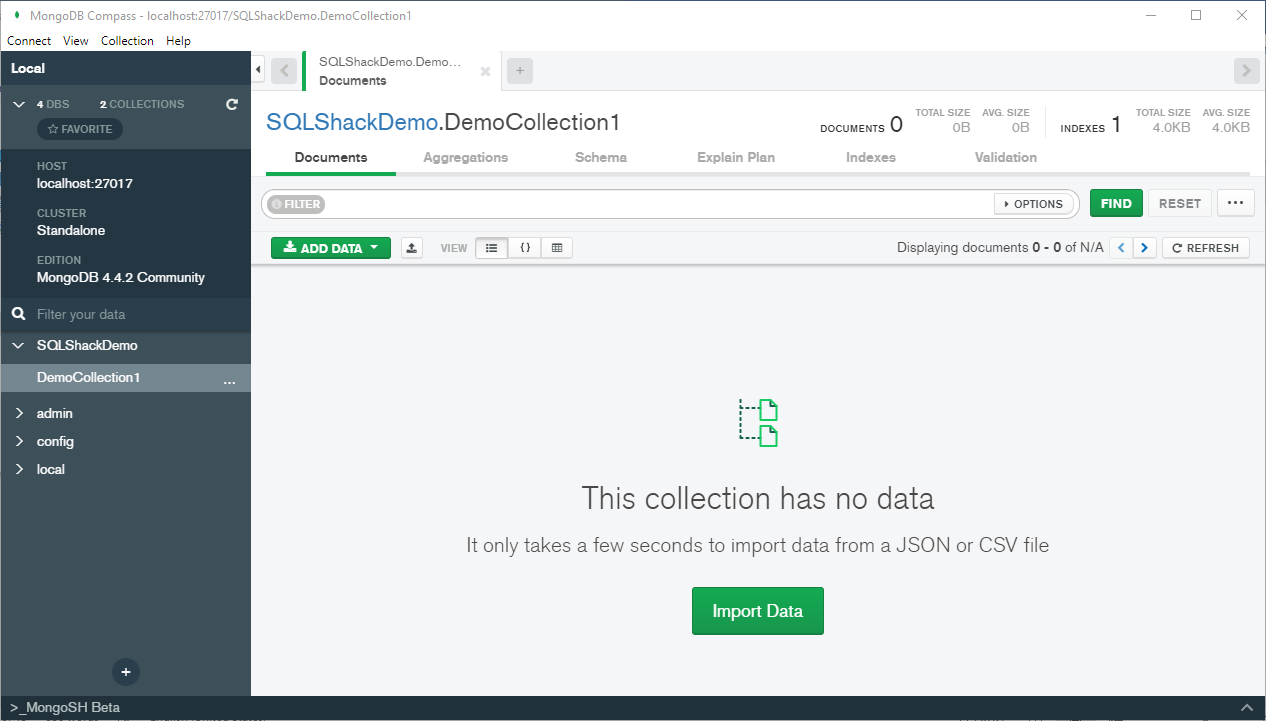
Task: Open the Collection menu
Action: pyautogui.click(x=127, y=41)
